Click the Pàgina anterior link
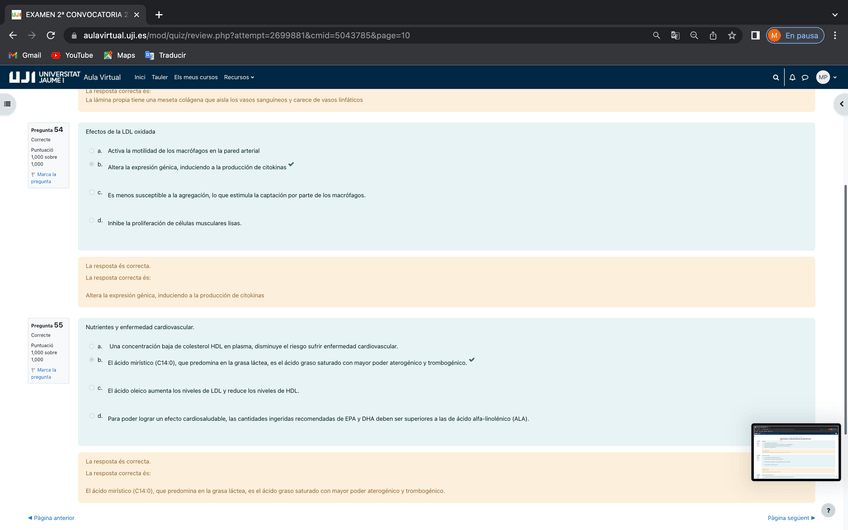Image resolution: width=848 pixels, height=530 pixels. (51, 518)
